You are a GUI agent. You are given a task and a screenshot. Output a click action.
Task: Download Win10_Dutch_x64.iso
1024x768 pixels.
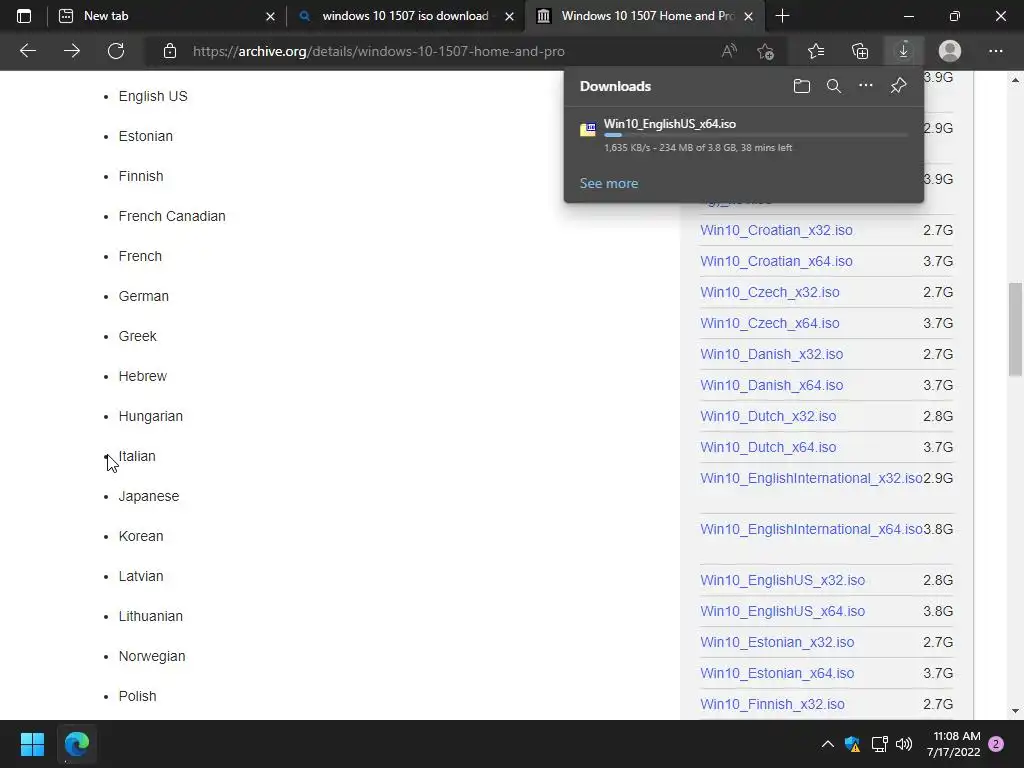coord(768,447)
